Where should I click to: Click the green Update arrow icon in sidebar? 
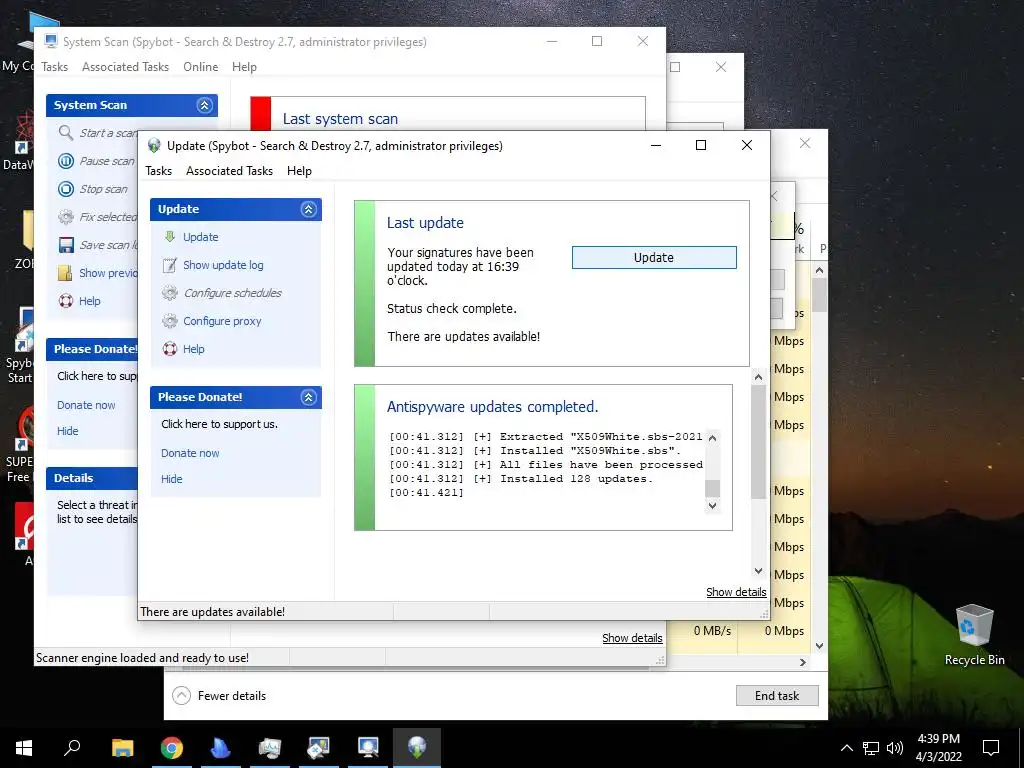click(170, 236)
